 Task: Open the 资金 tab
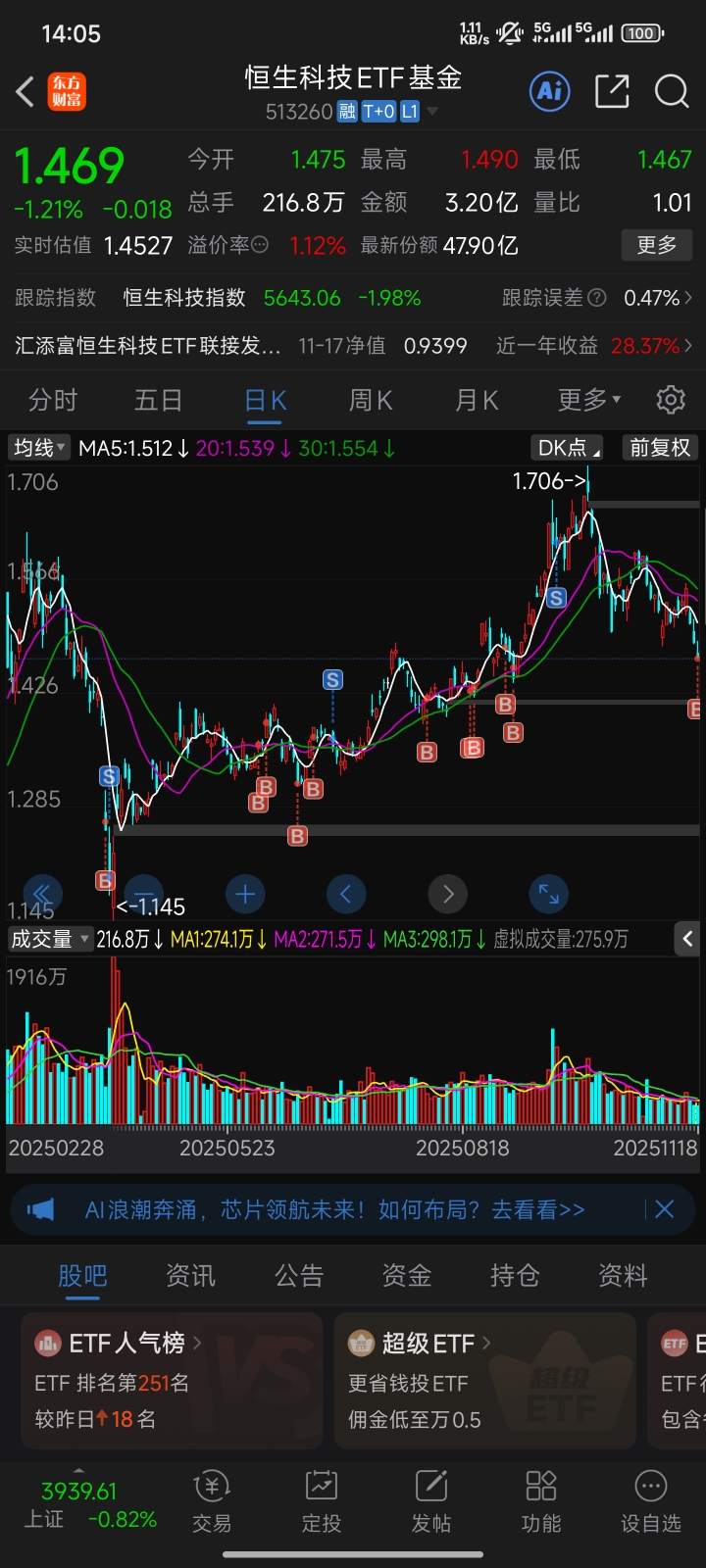pyautogui.click(x=407, y=1275)
